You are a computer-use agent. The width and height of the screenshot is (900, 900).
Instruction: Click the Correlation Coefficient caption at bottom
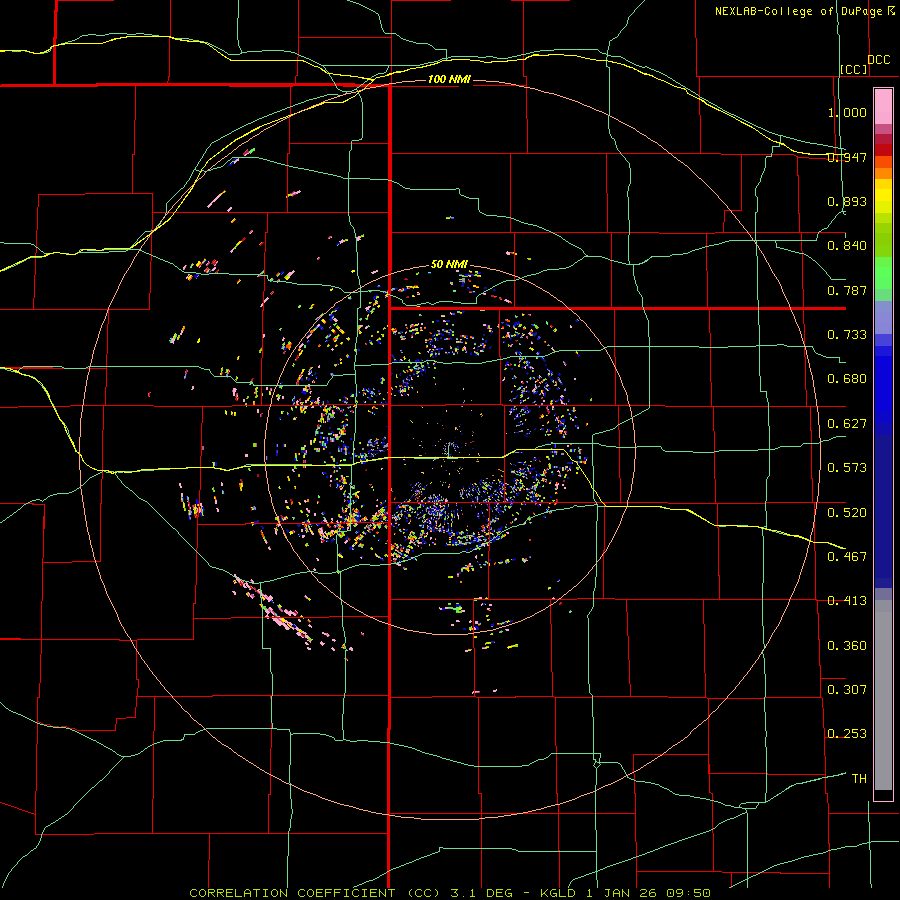click(x=450, y=893)
